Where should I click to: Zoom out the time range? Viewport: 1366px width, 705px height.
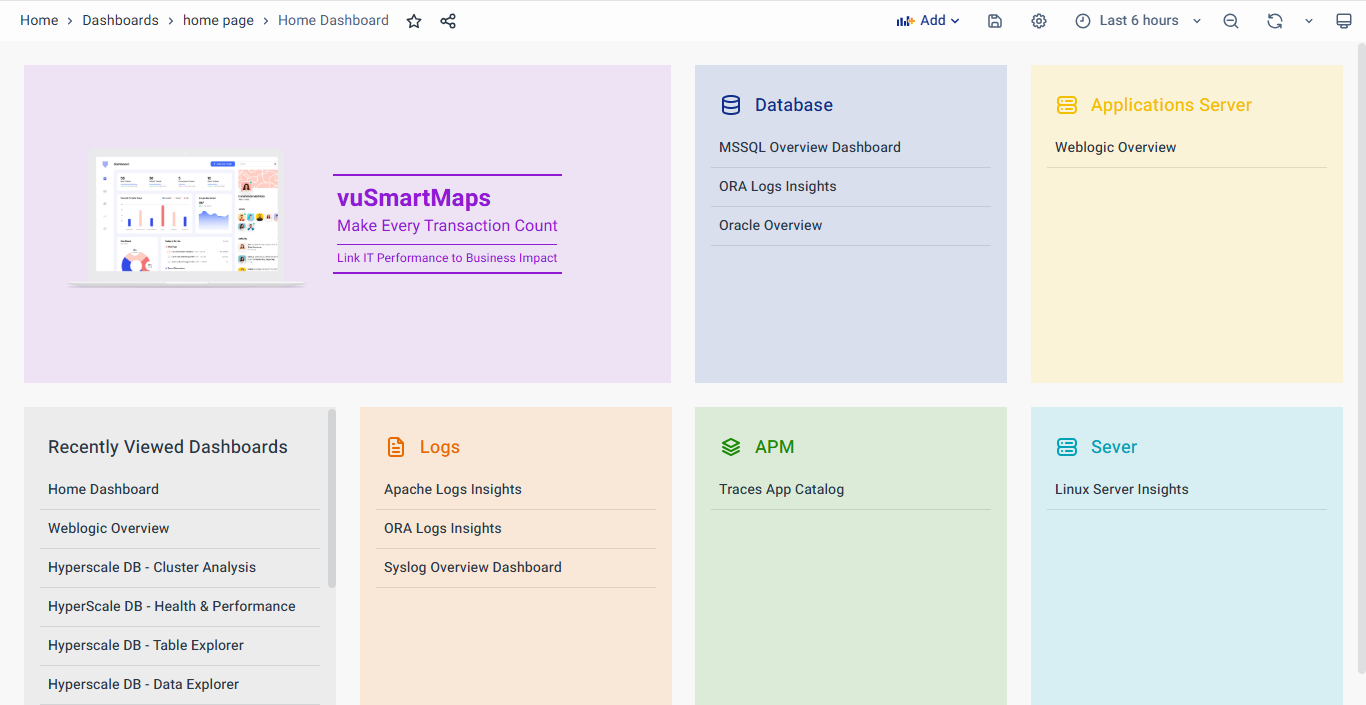tap(1231, 21)
